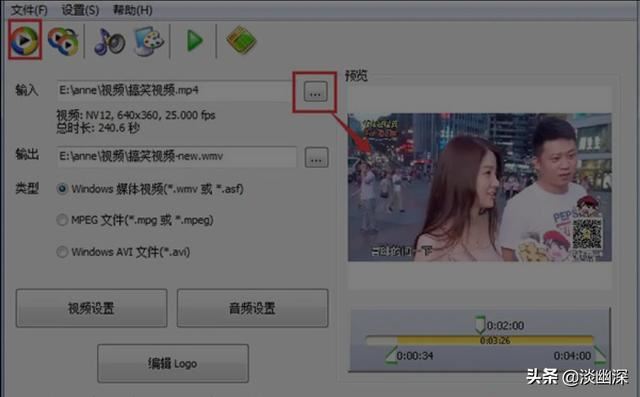Click the single video file open icon

click(24, 40)
